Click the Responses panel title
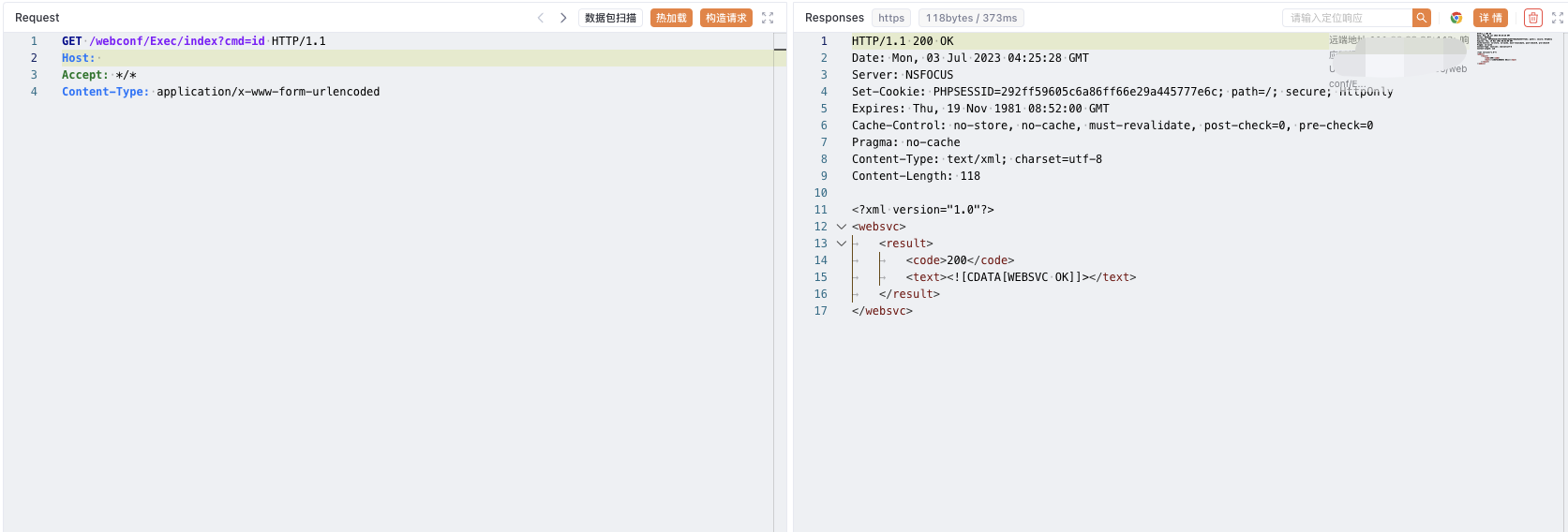 tap(834, 18)
